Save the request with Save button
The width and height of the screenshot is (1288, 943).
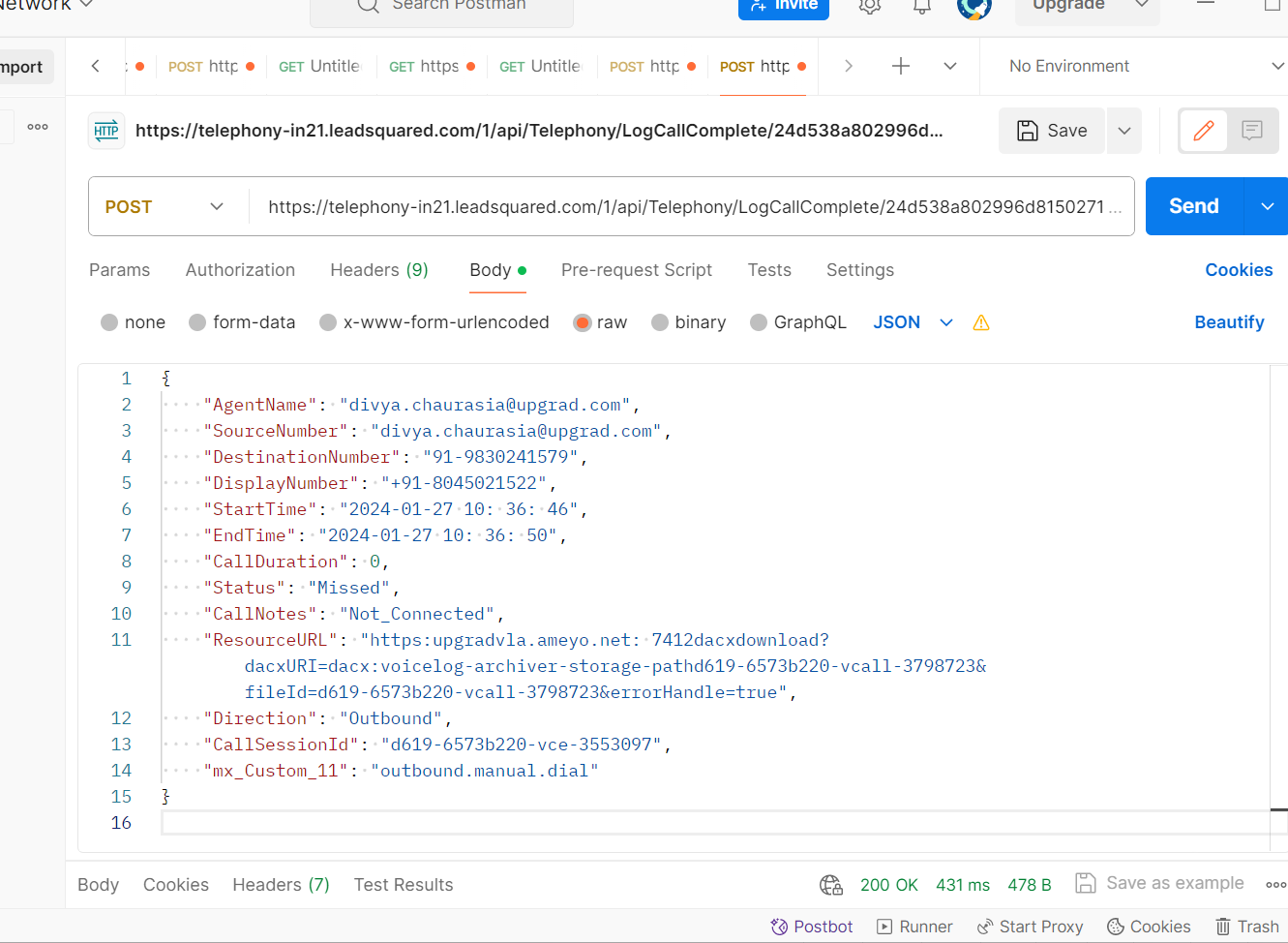point(1052,131)
